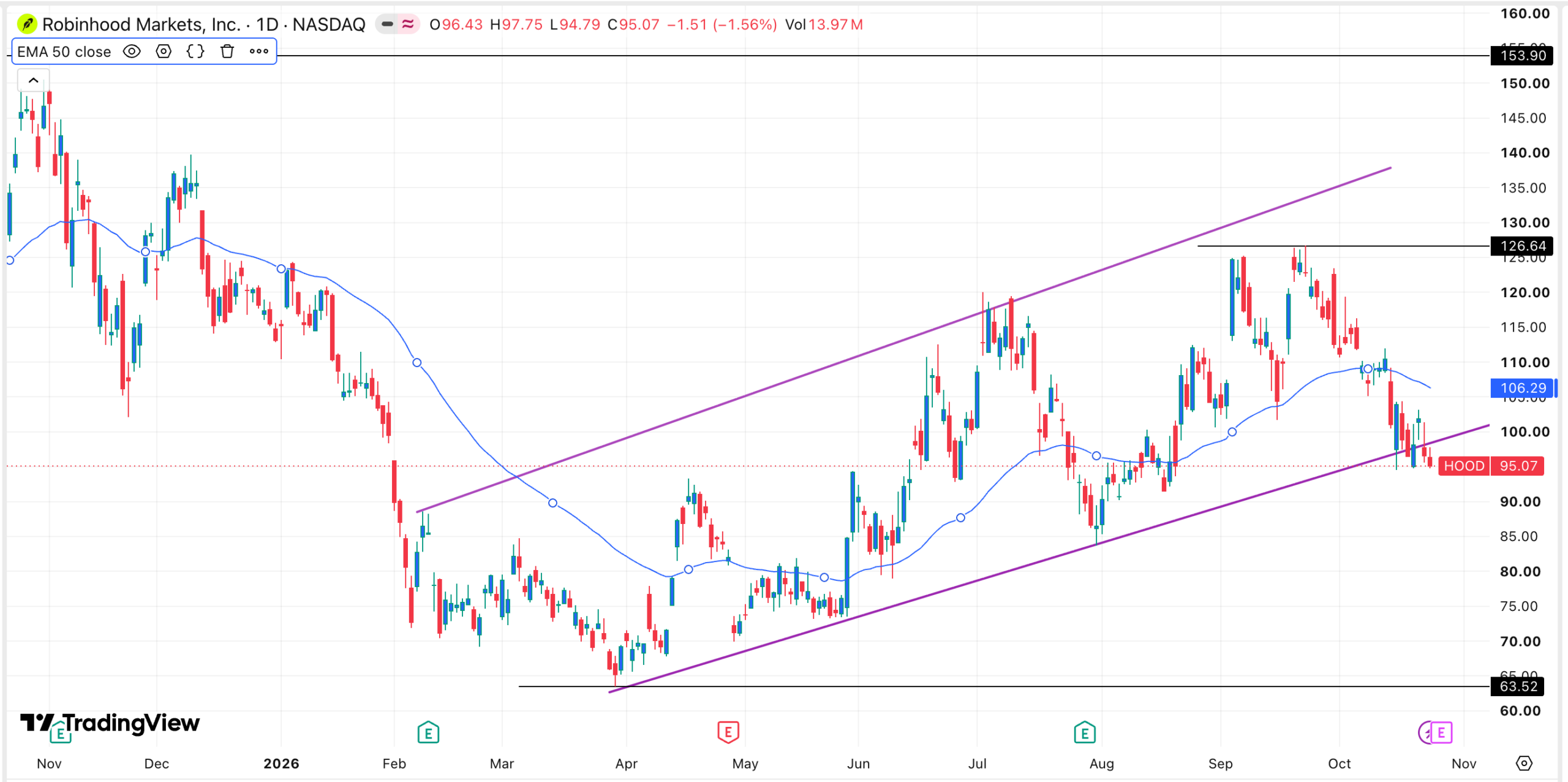
Task: Delete the EMA 50 indicator
Action: pyautogui.click(x=227, y=51)
